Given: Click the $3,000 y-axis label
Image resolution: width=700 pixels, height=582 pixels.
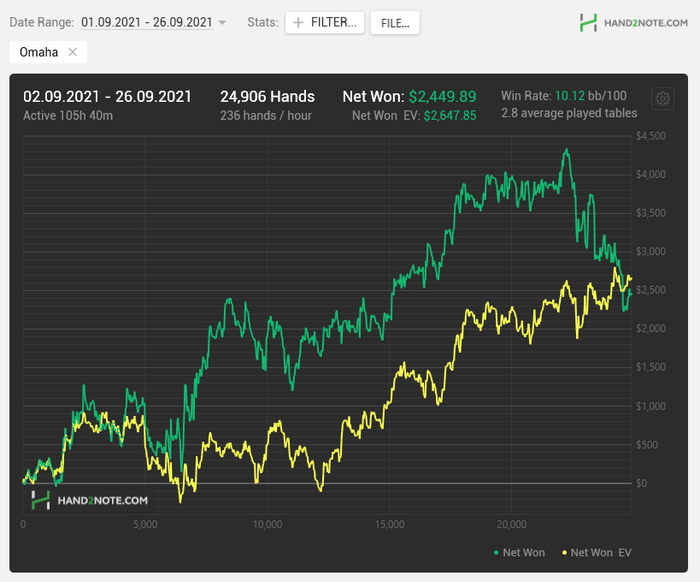Looking at the screenshot, I should [650, 251].
